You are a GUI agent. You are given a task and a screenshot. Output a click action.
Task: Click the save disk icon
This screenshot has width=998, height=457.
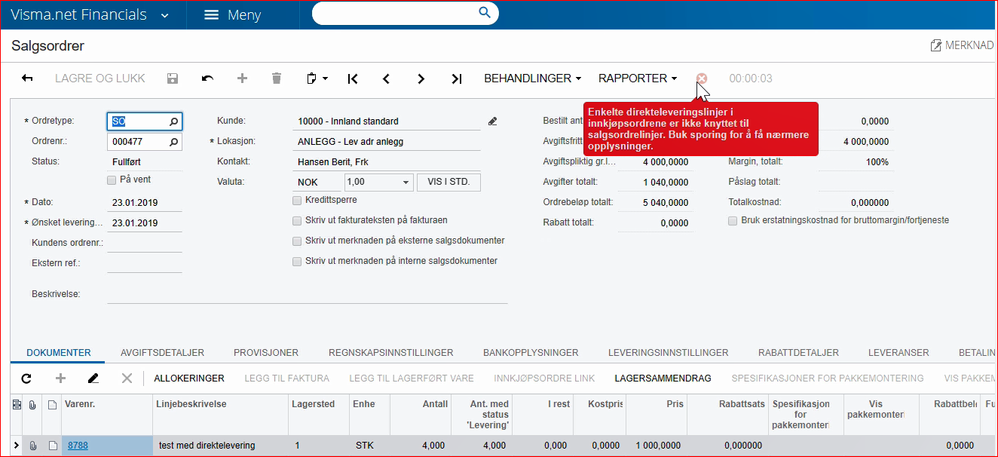pos(173,78)
